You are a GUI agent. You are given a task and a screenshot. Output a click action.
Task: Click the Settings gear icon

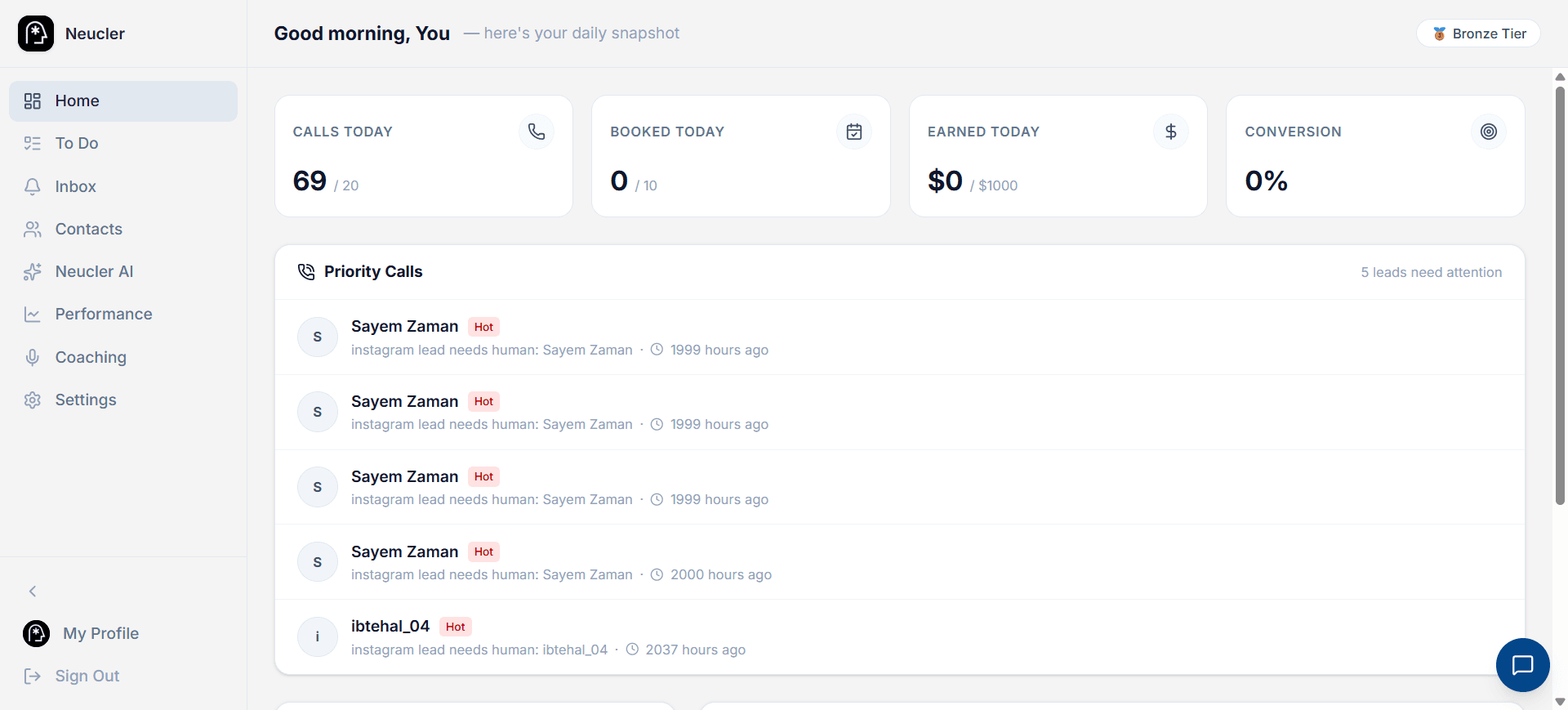[x=33, y=400]
